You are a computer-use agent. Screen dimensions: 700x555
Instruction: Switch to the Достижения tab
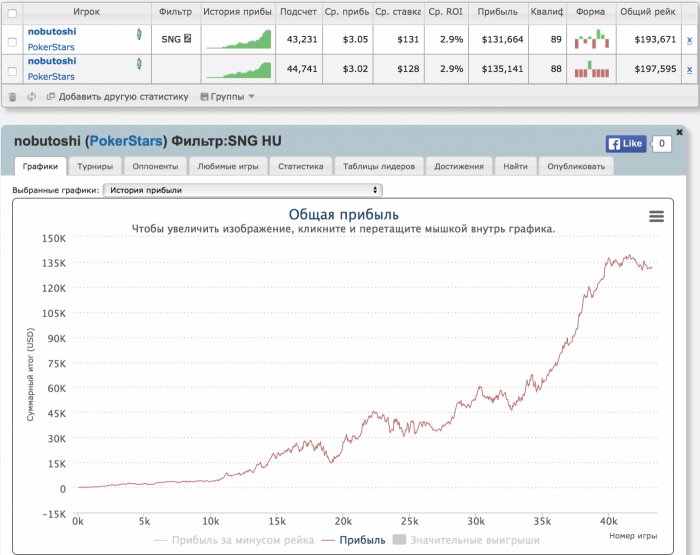pyautogui.click(x=459, y=166)
